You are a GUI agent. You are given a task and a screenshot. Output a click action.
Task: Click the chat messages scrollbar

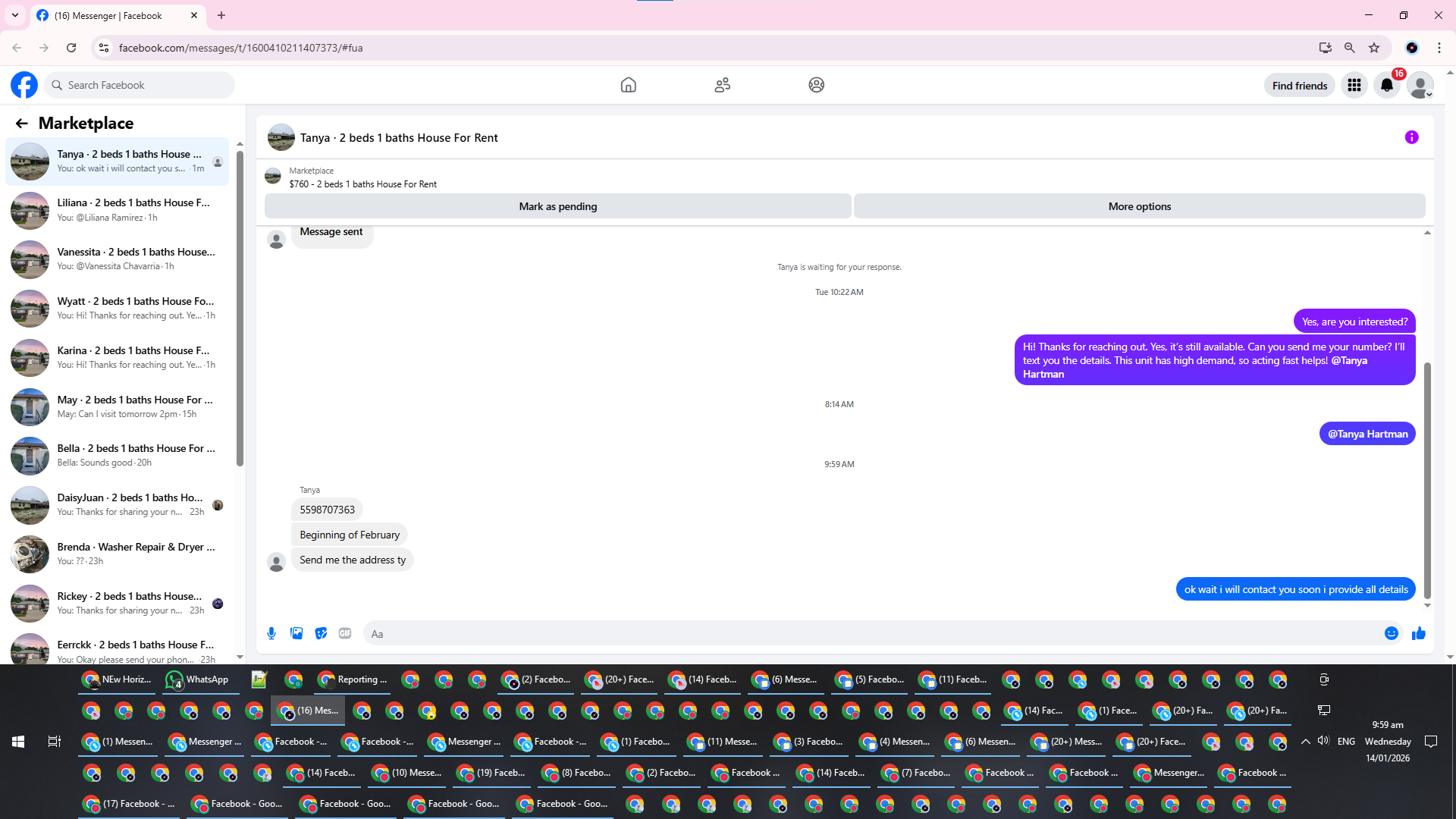pos(1427,479)
